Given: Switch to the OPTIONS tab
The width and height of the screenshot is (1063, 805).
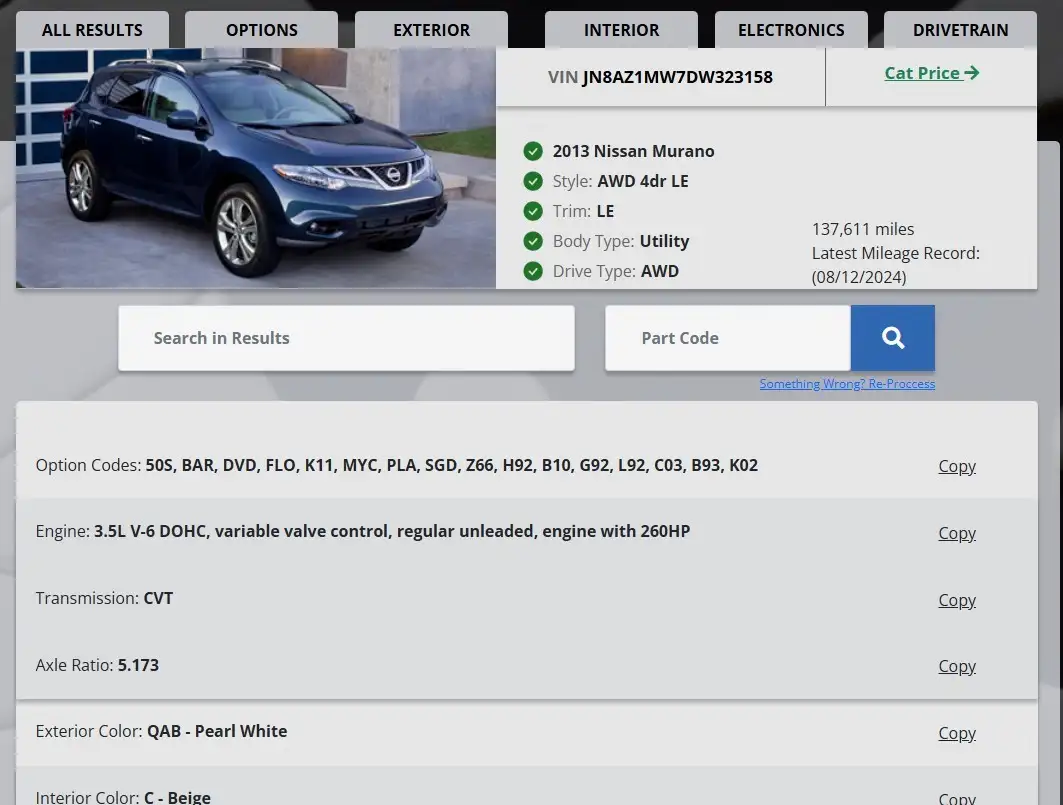Looking at the screenshot, I should 262,30.
